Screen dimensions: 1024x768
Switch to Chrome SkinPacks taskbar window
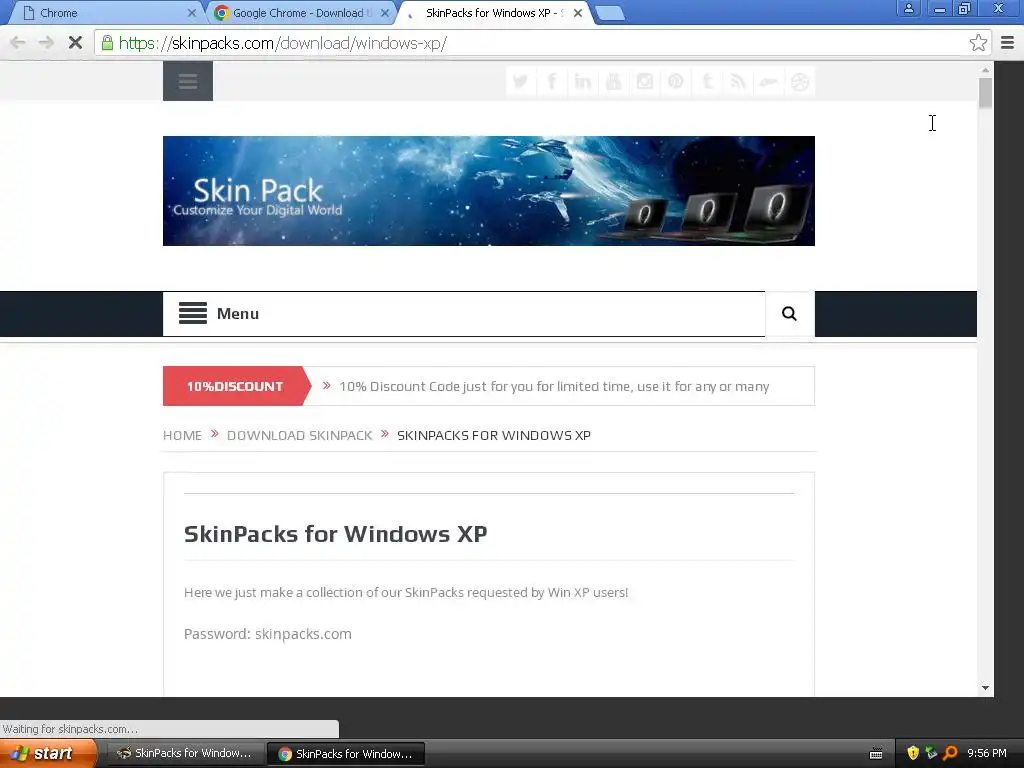345,754
